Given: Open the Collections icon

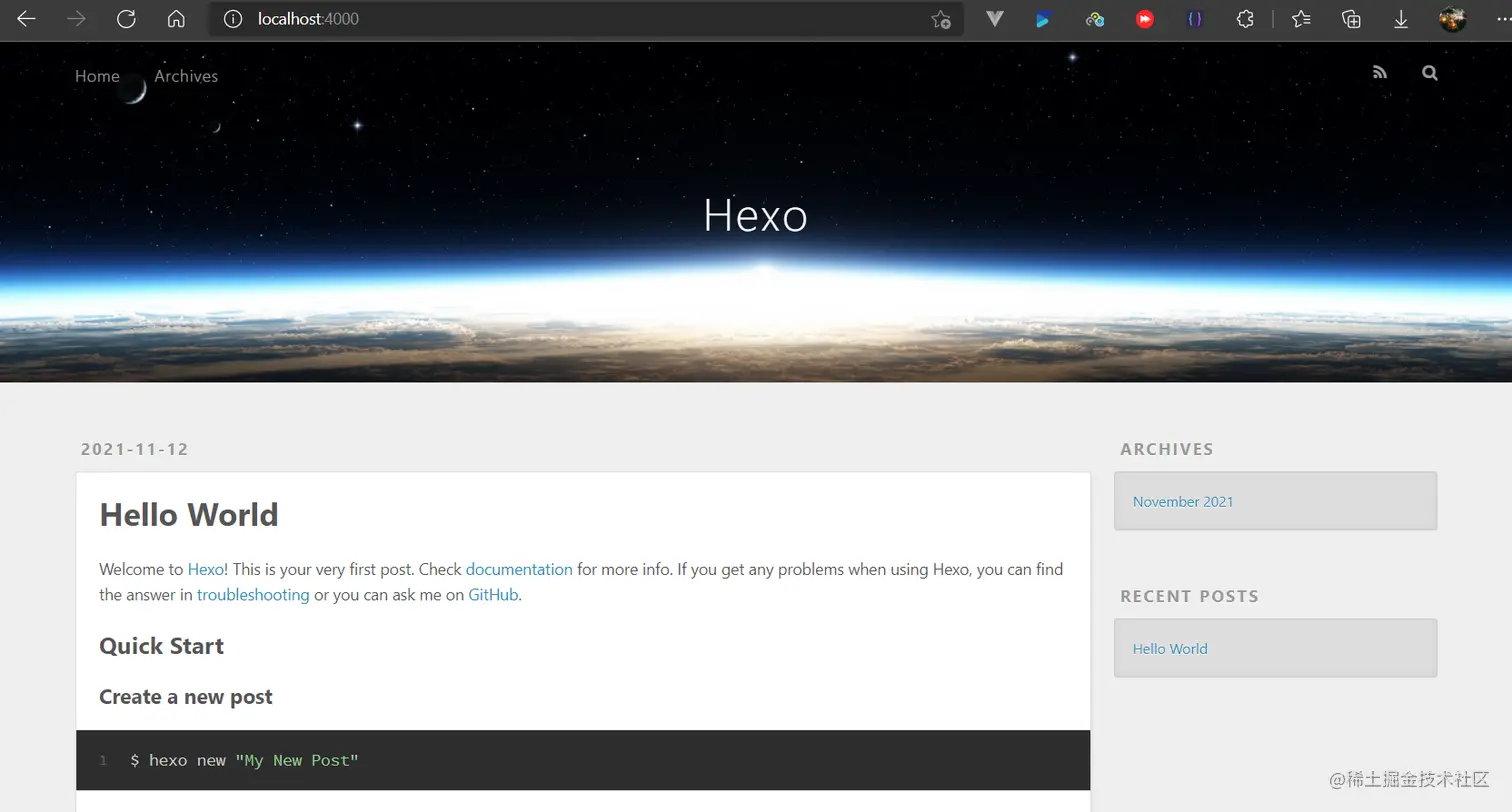Looking at the screenshot, I should coord(1351,19).
